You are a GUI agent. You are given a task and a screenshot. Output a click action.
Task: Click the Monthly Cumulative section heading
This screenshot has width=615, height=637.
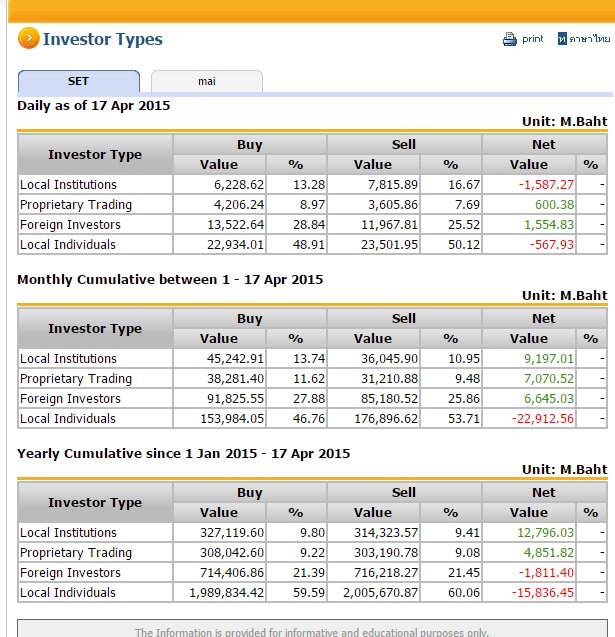(170, 280)
